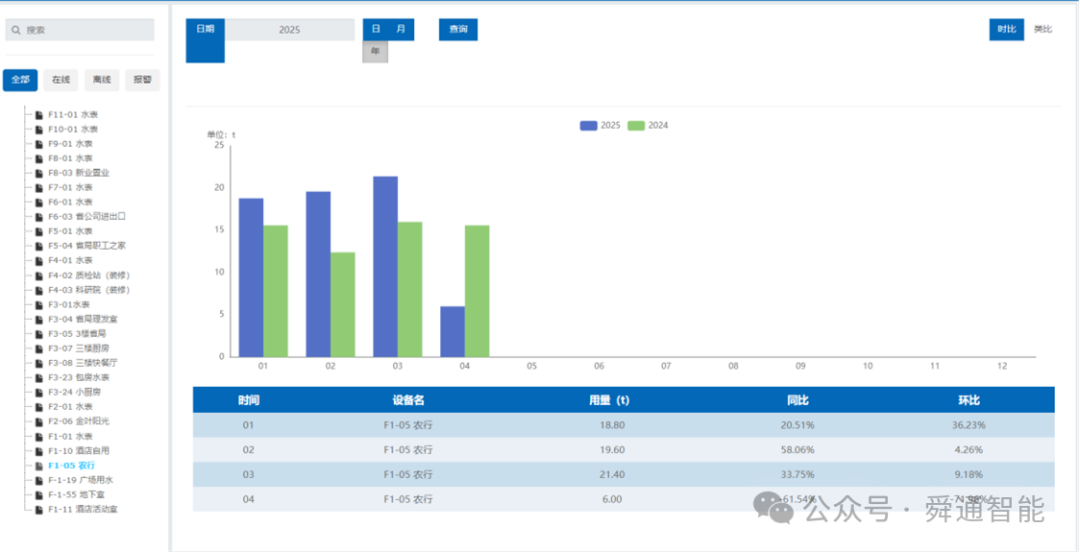Switch to 类比 comparison mode
Viewport: 1080px width, 552px height.
coord(1043,29)
